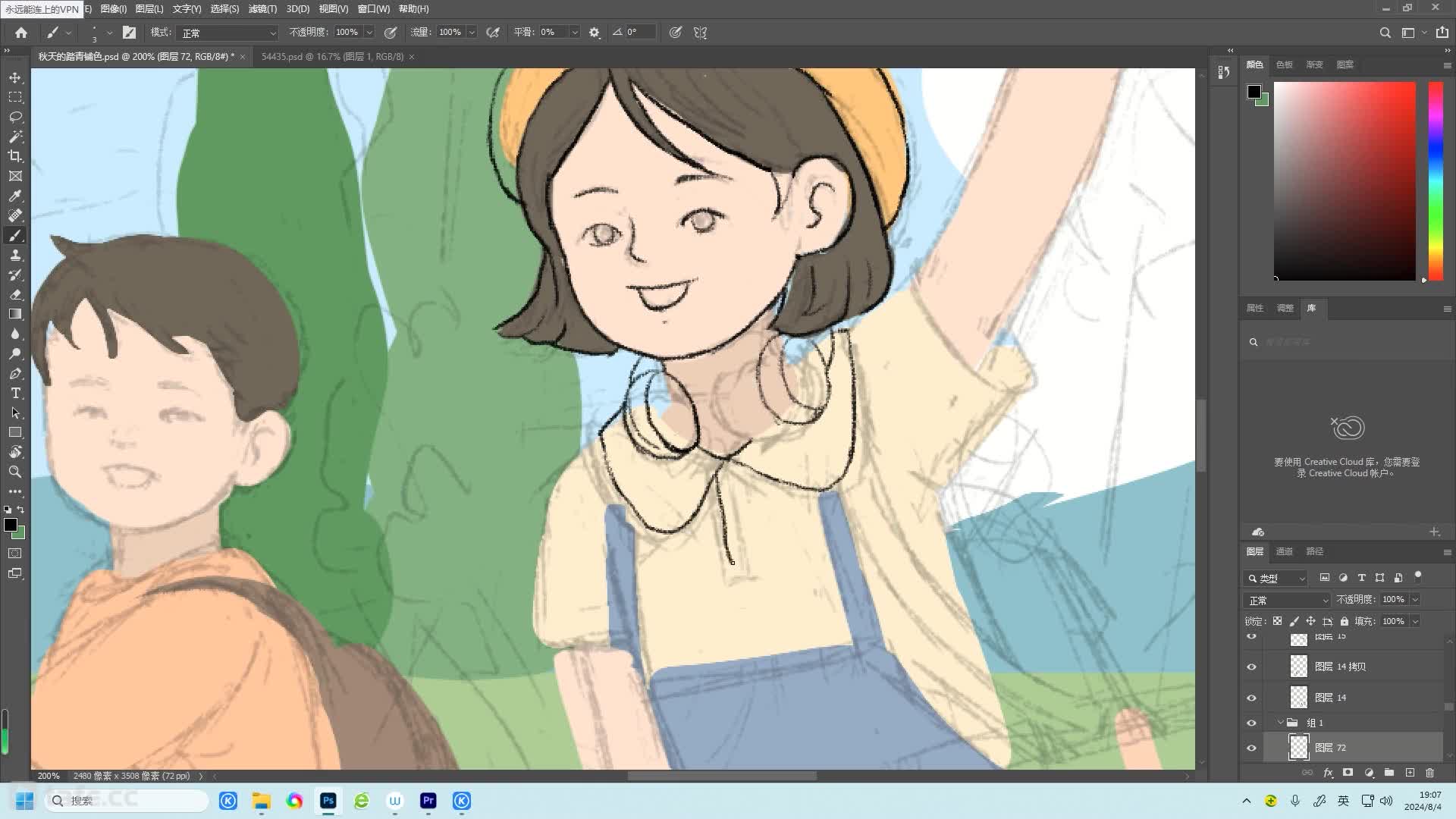
Task: Create a new layer
Action: (1410, 773)
